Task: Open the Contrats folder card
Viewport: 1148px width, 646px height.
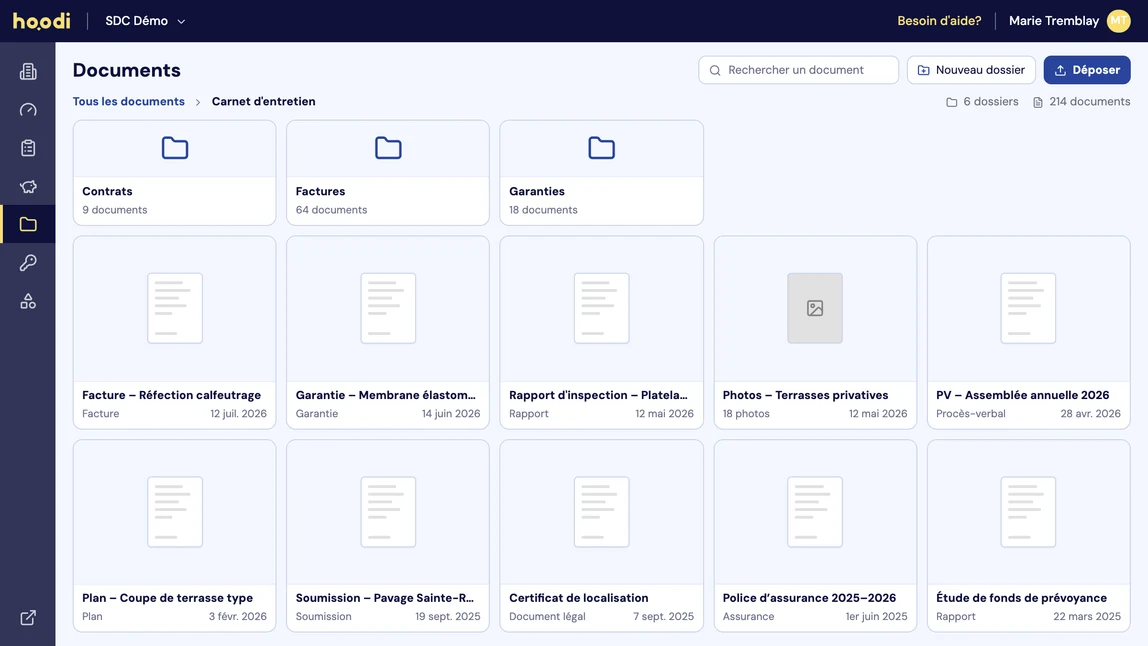Action: pos(174,173)
